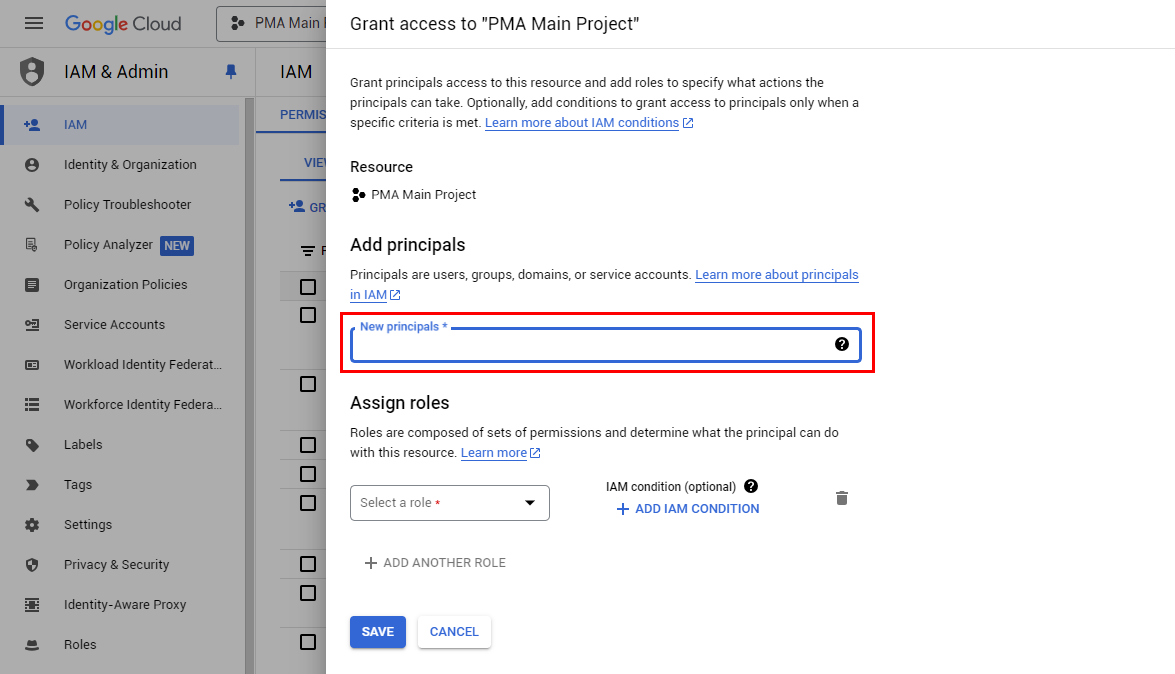Open the hamburger navigation menu
The width and height of the screenshot is (1175, 674).
34,23
